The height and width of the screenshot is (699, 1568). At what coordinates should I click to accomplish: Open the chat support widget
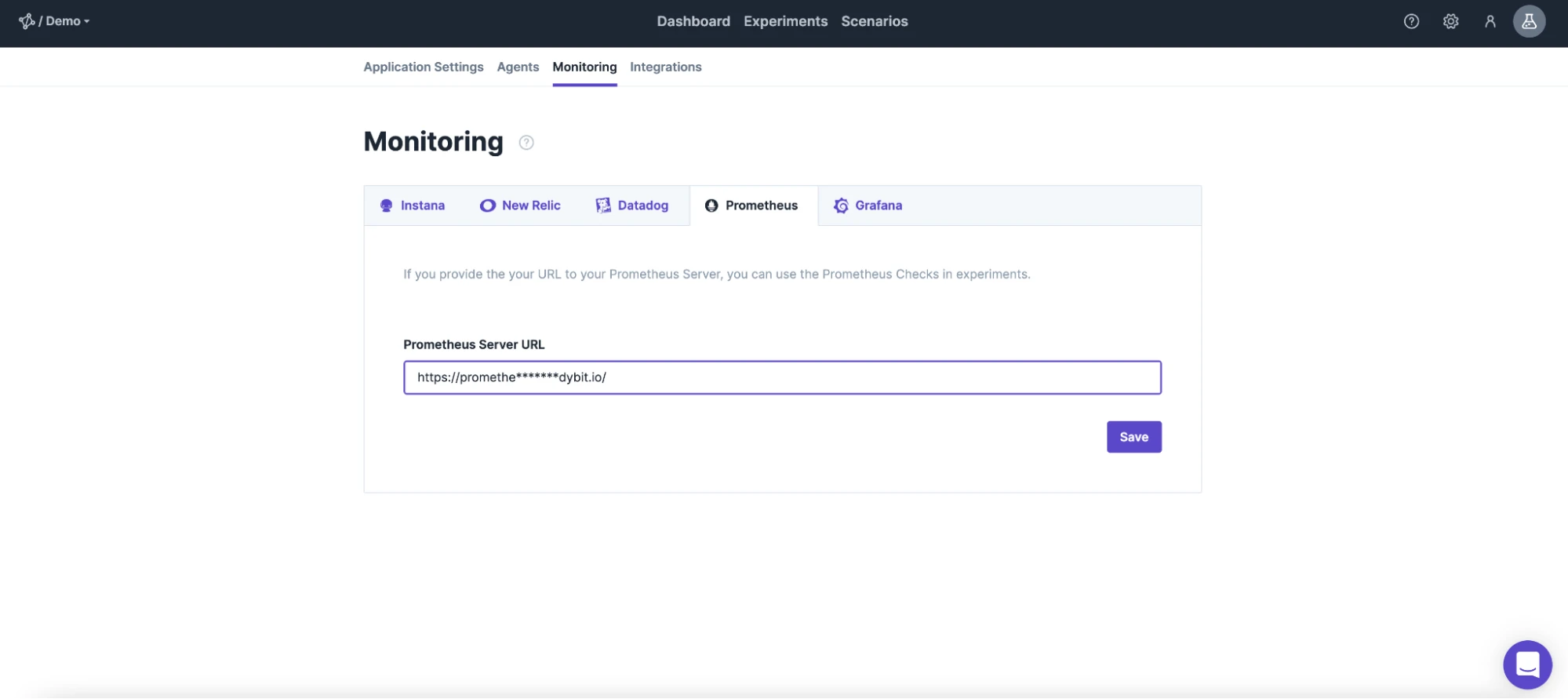[x=1527, y=664]
